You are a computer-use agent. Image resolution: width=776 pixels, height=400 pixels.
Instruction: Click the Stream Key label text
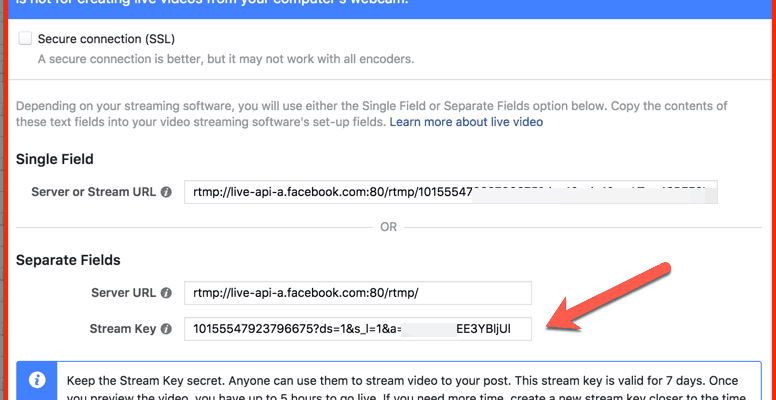coord(123,329)
